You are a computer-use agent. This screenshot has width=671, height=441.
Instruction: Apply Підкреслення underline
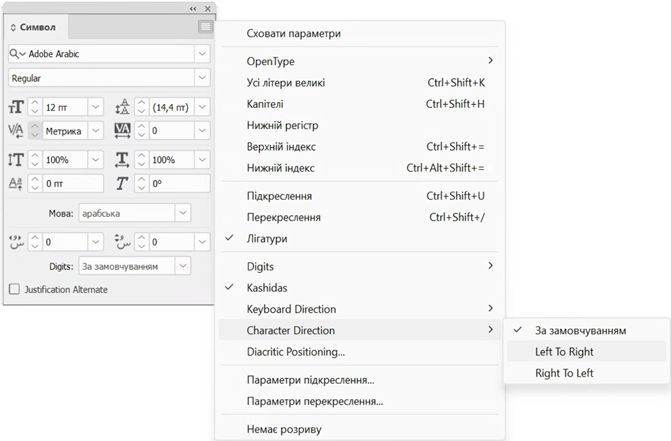pos(359,195)
